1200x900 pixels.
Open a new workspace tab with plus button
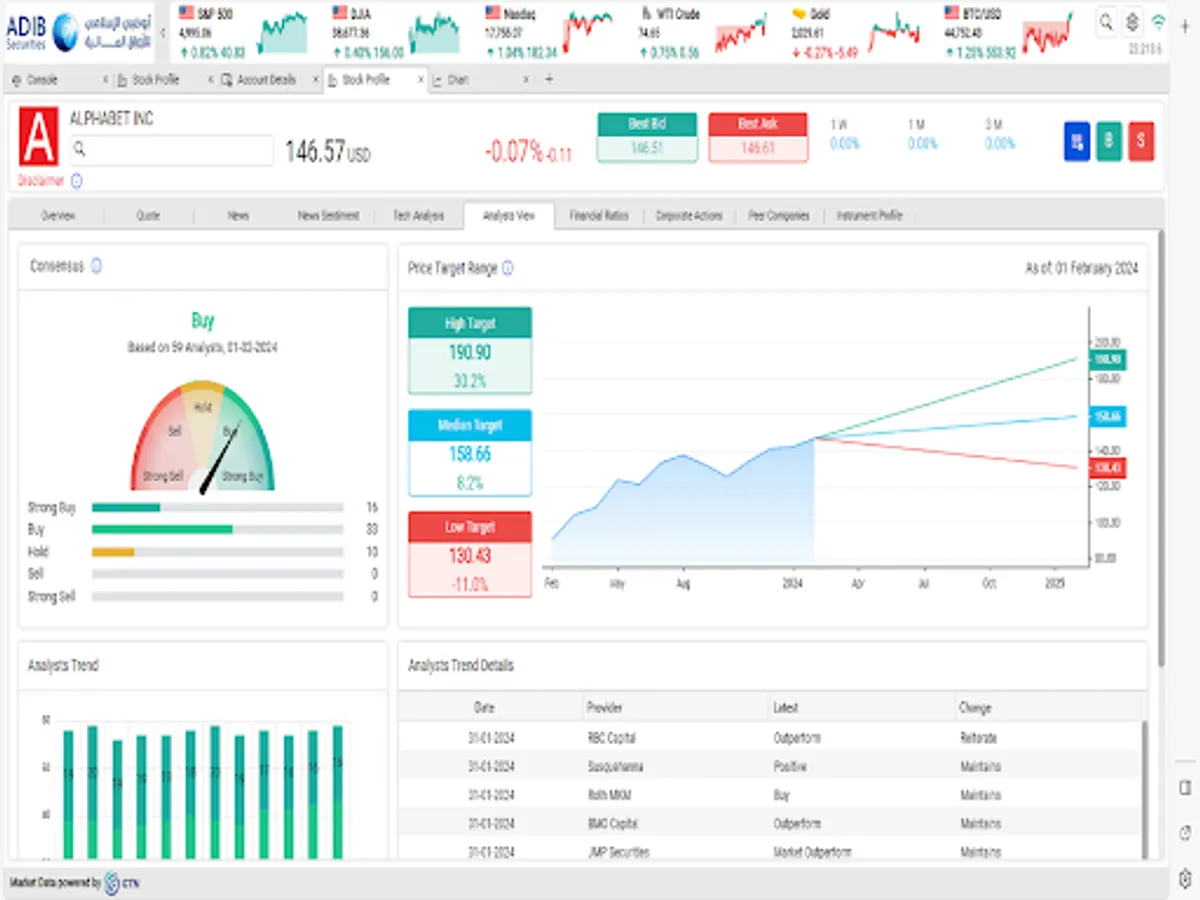[x=549, y=79]
